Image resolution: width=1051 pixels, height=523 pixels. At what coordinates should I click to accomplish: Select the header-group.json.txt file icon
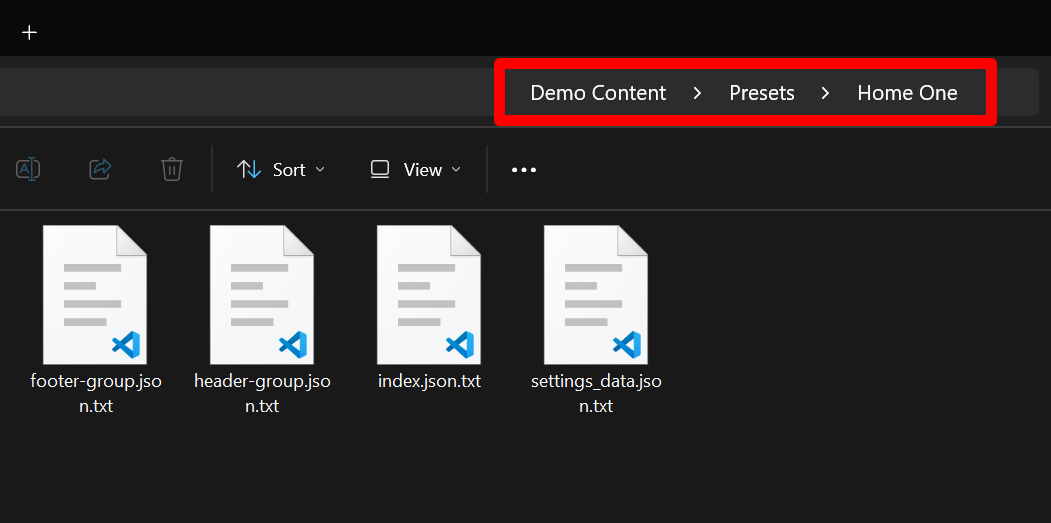pos(261,294)
